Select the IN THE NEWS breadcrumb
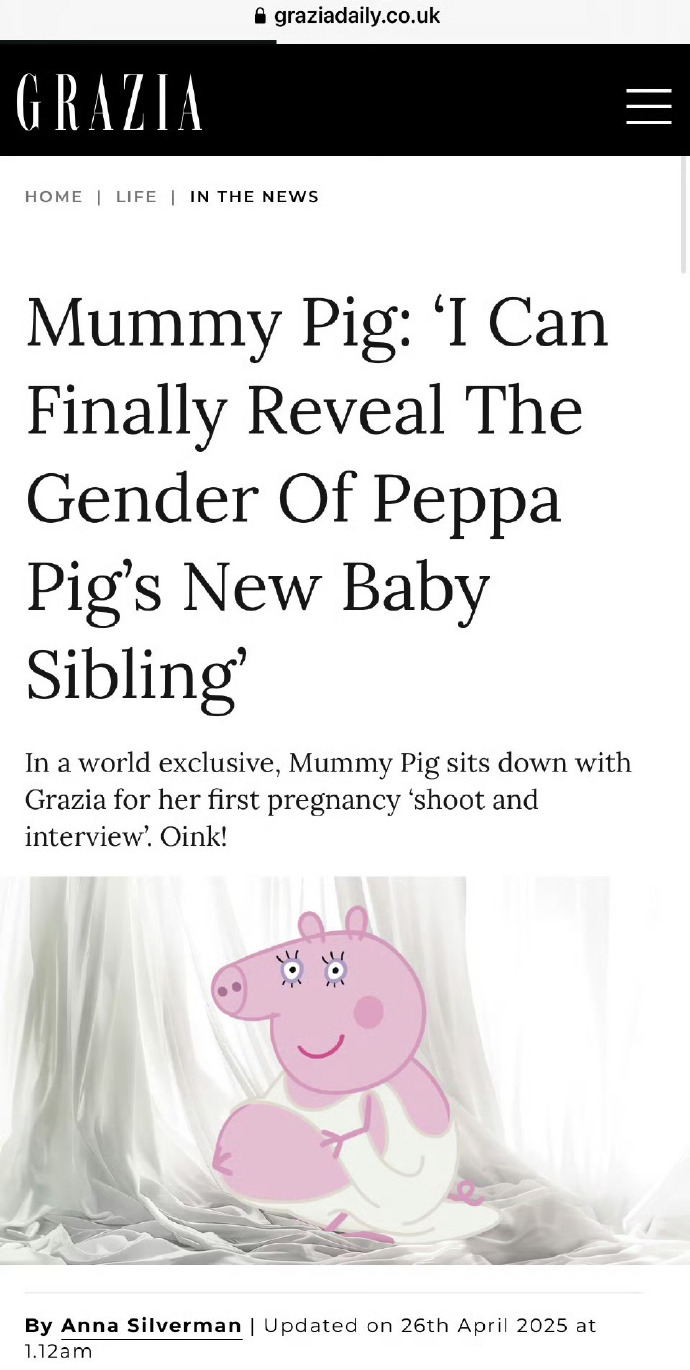This screenshot has height=1370, width=690. click(x=254, y=197)
